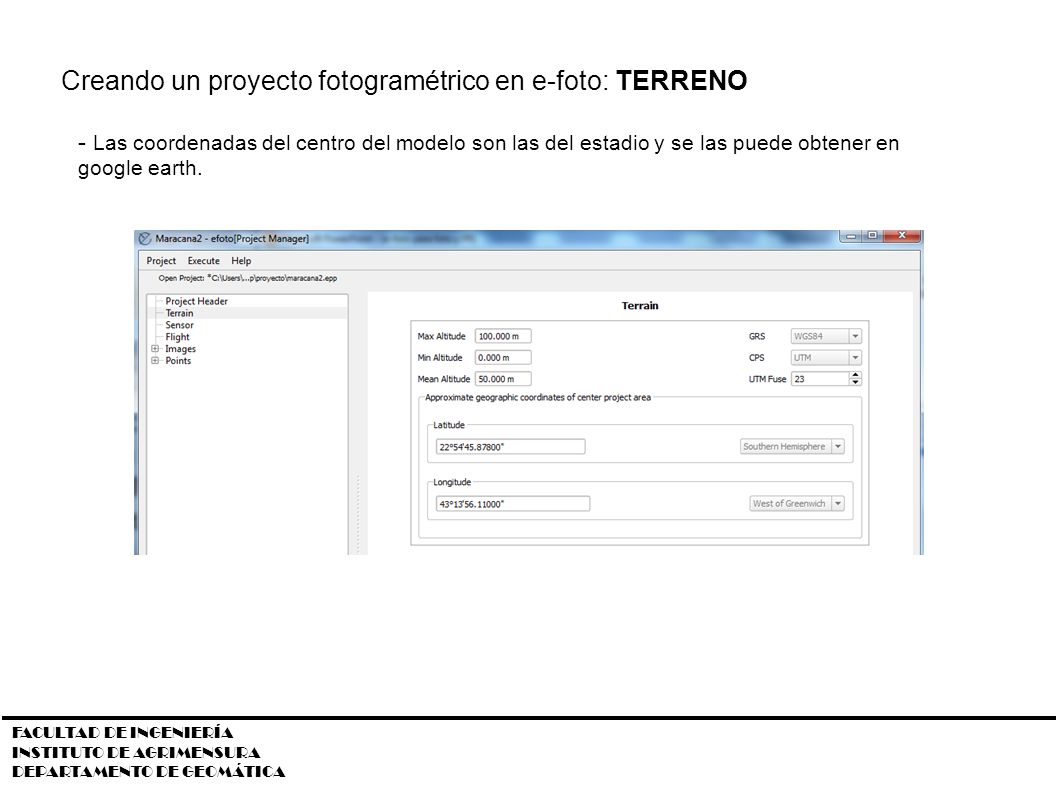
Task: Open the Southern Hemisphere dropdown
Action: pos(792,447)
